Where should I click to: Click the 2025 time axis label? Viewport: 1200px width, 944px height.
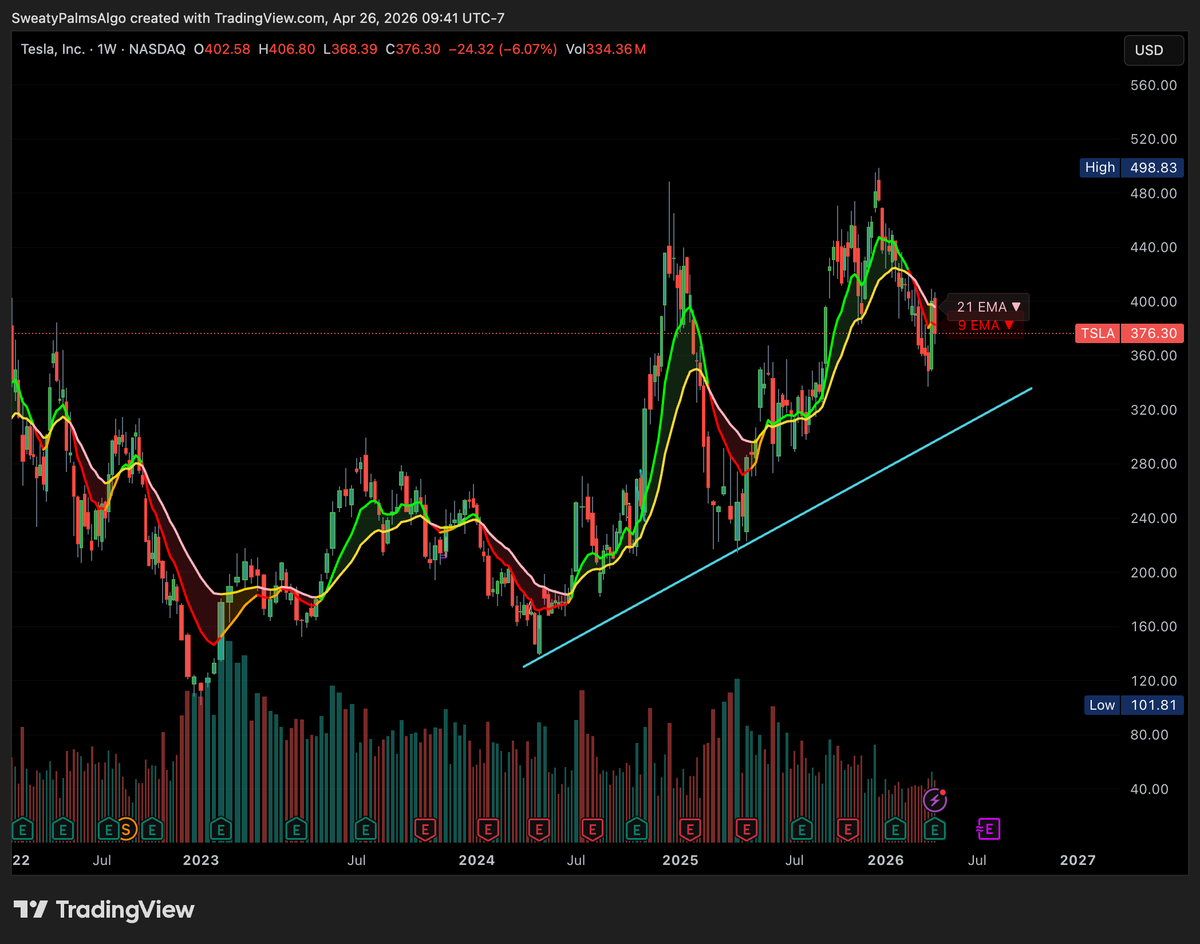680,860
